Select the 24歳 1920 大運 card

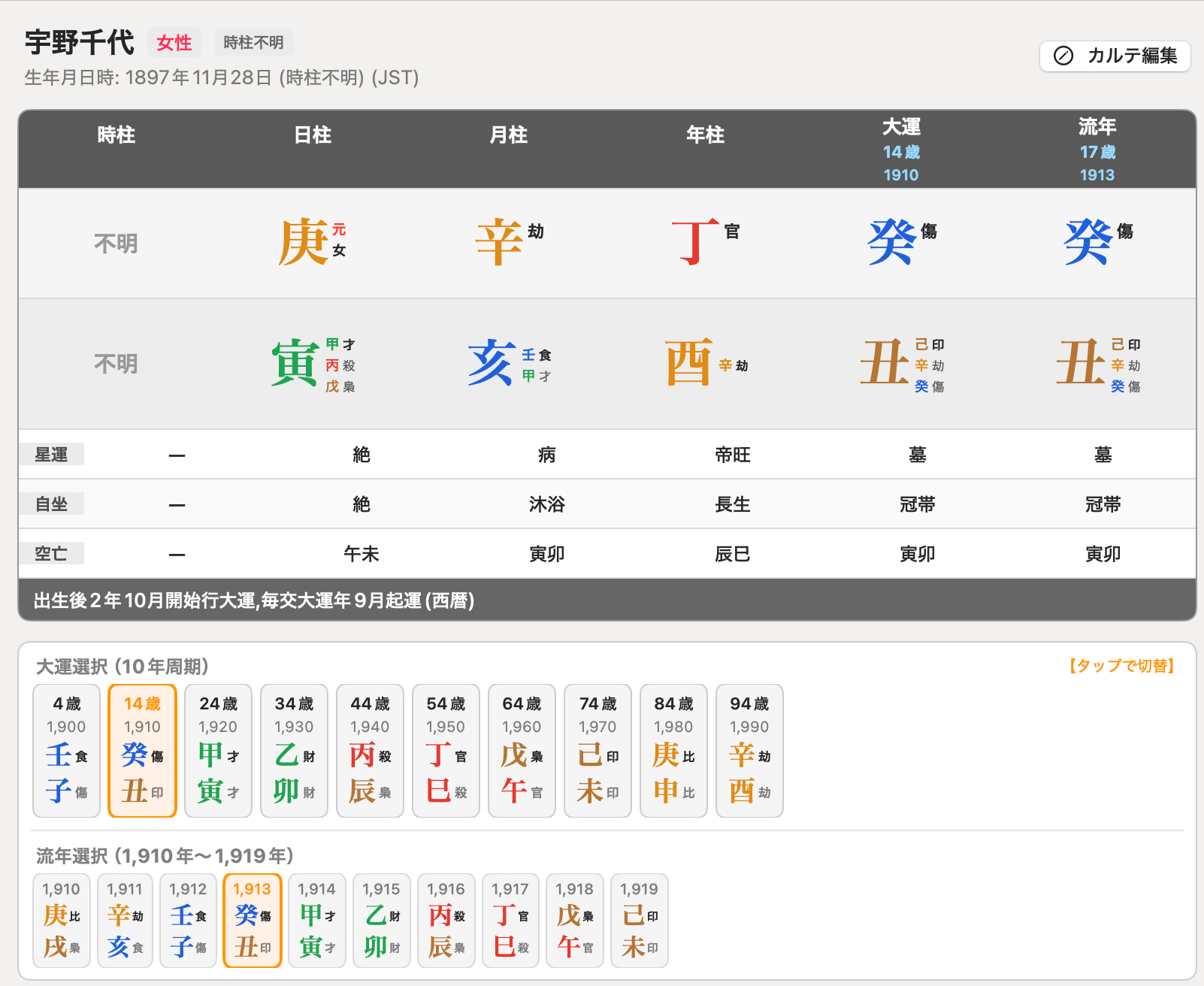[x=218, y=750]
